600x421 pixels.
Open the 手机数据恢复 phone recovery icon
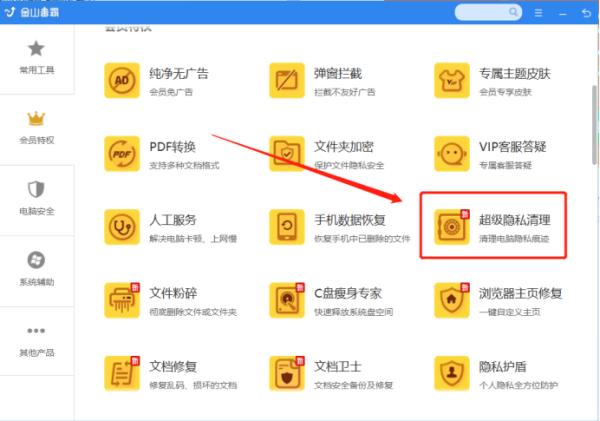287,227
